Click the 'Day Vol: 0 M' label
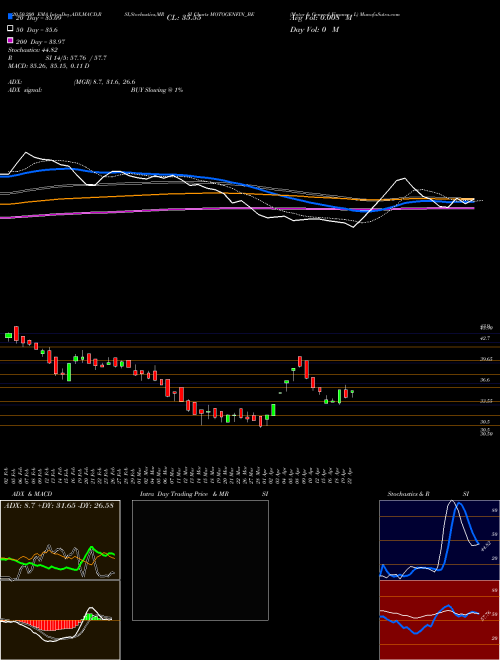500x660 pixels. click(314, 29)
